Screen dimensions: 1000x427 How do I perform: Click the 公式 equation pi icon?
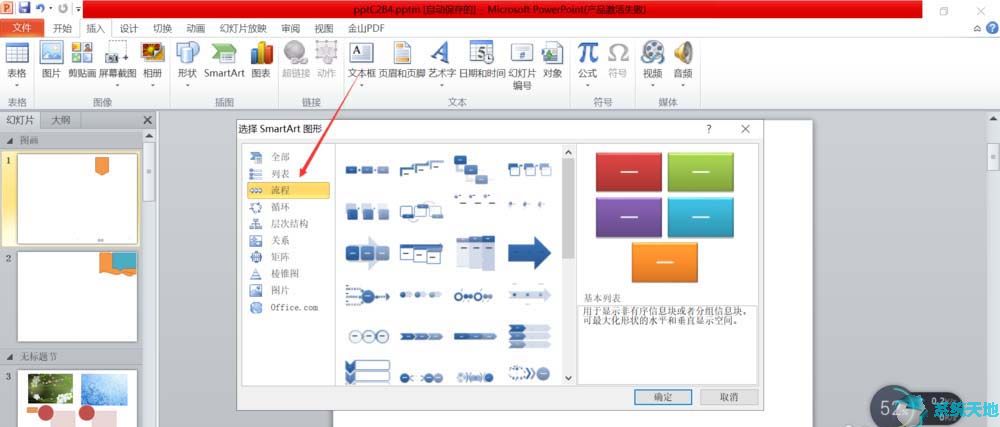coord(588,59)
